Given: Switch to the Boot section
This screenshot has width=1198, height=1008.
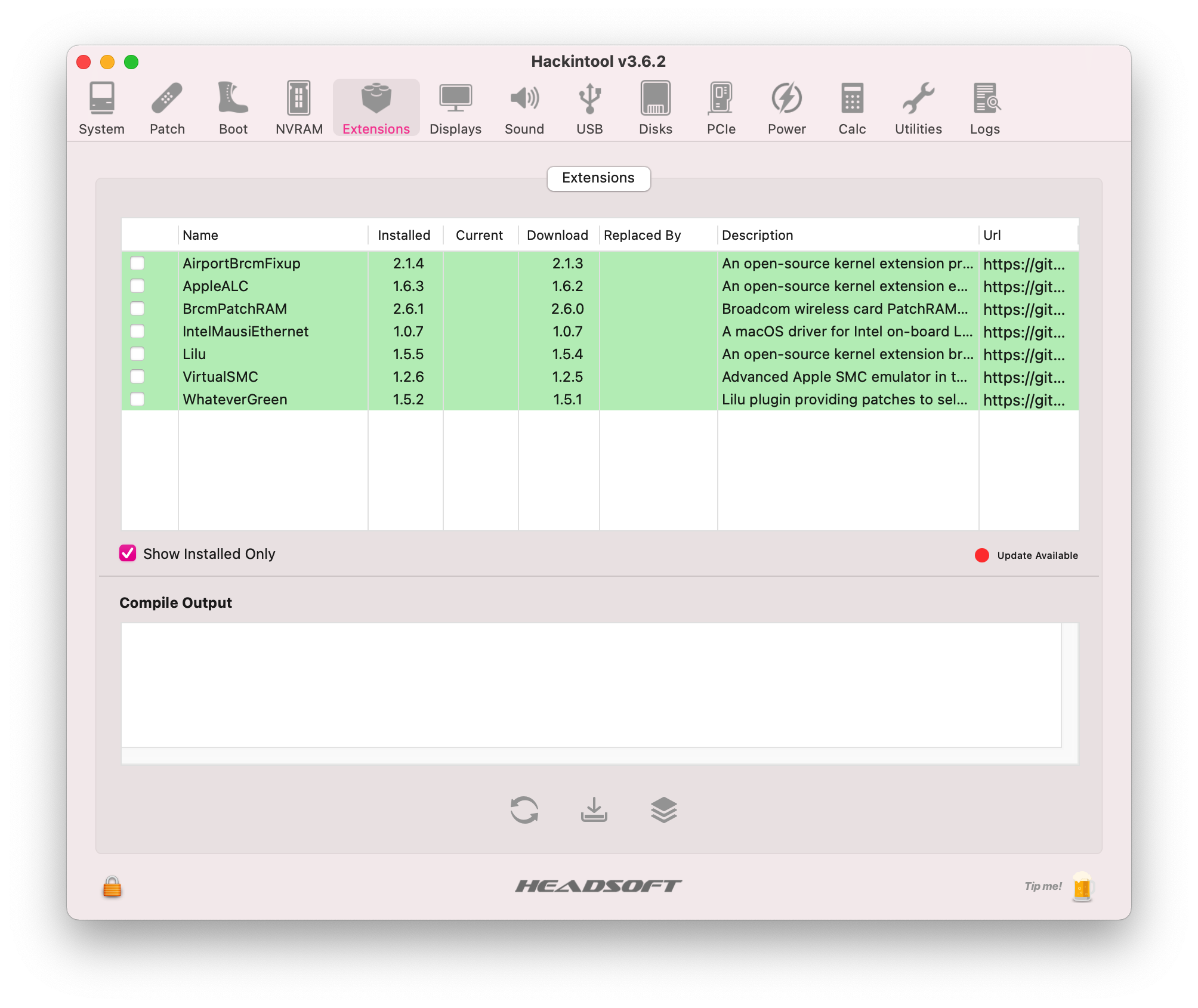Looking at the screenshot, I should click(233, 108).
